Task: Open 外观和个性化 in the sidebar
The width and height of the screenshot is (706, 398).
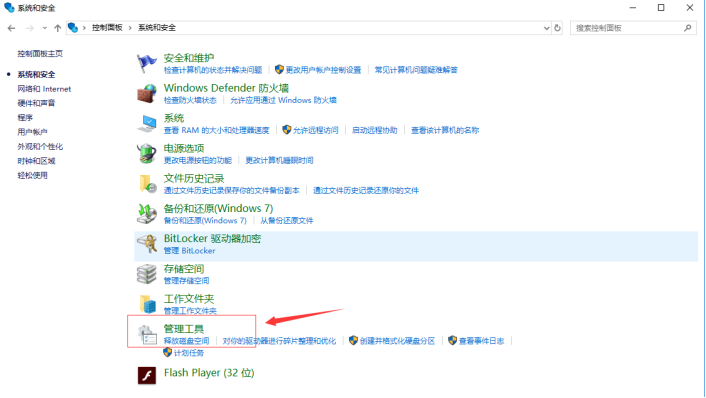Action: pos(40,146)
